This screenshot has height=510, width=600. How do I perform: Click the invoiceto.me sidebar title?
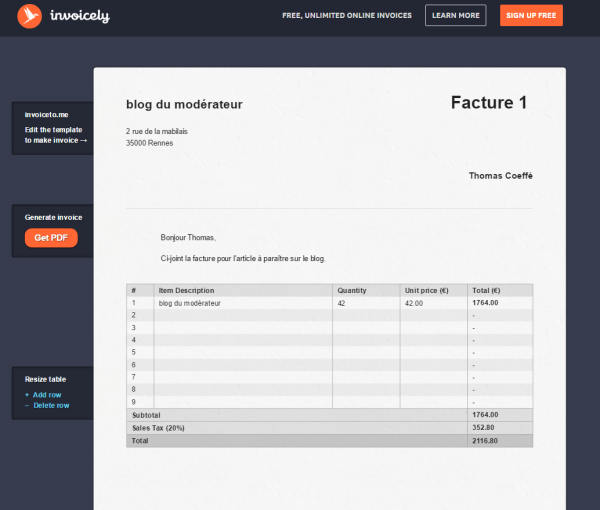(x=46, y=115)
